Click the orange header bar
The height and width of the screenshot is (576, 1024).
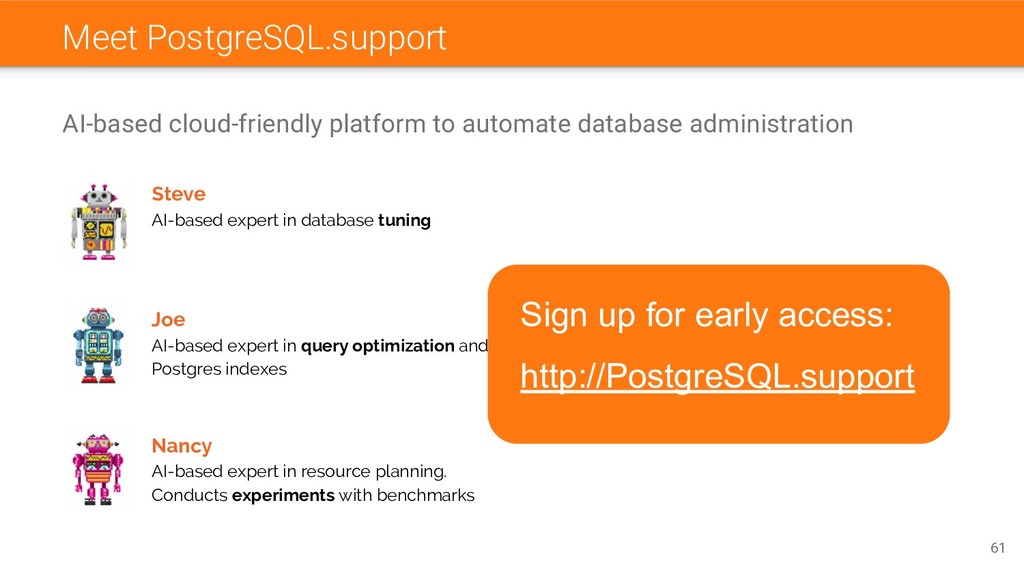pos(512,33)
